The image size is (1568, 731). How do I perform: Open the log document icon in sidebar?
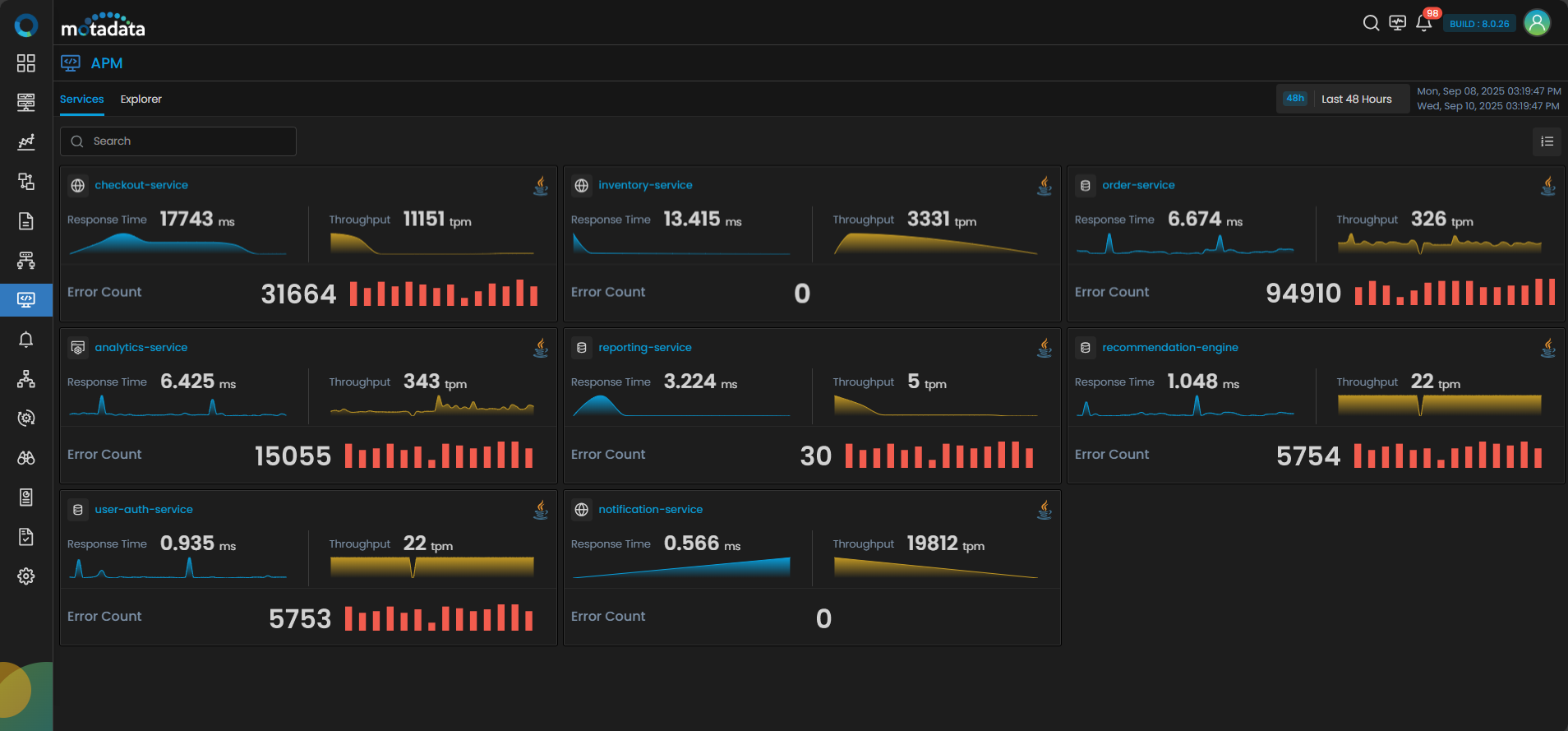[x=26, y=221]
